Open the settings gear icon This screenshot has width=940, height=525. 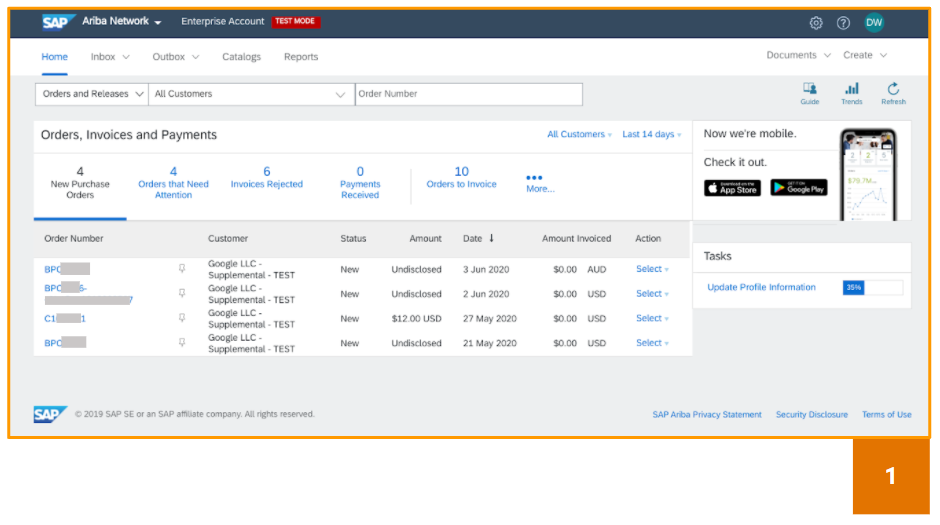click(816, 23)
